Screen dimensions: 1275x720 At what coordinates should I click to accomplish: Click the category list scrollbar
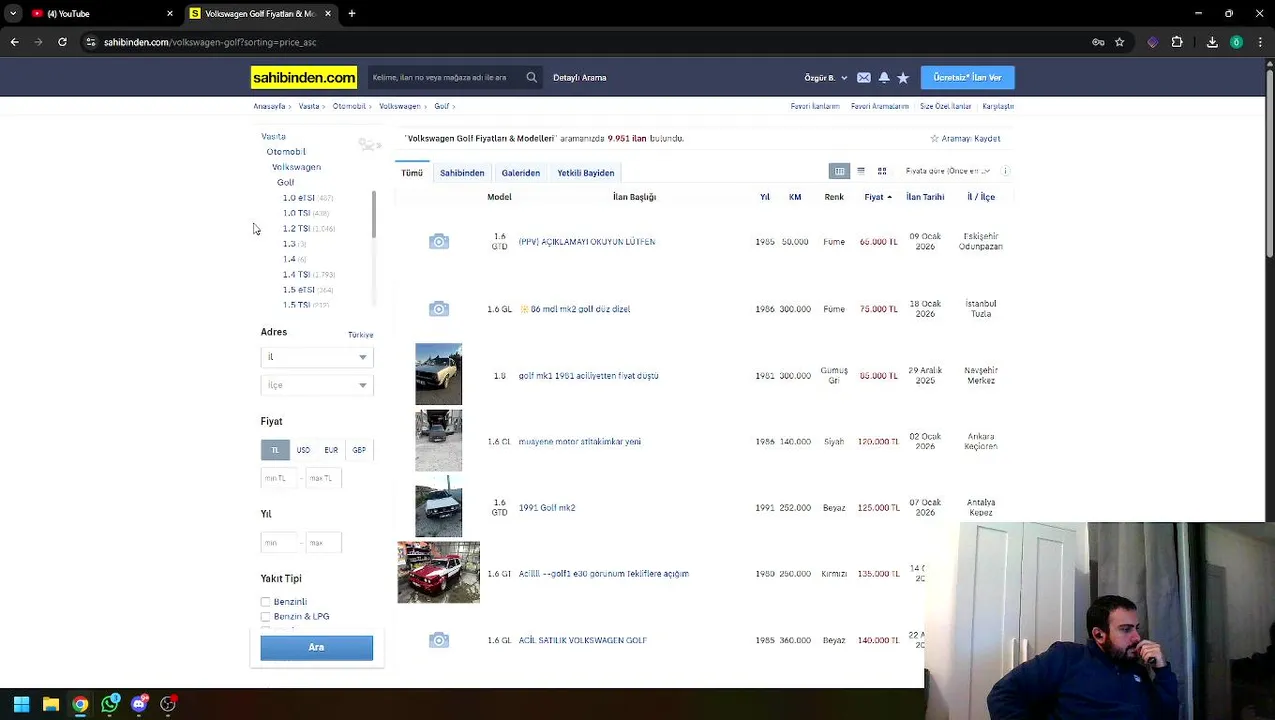pos(374,215)
